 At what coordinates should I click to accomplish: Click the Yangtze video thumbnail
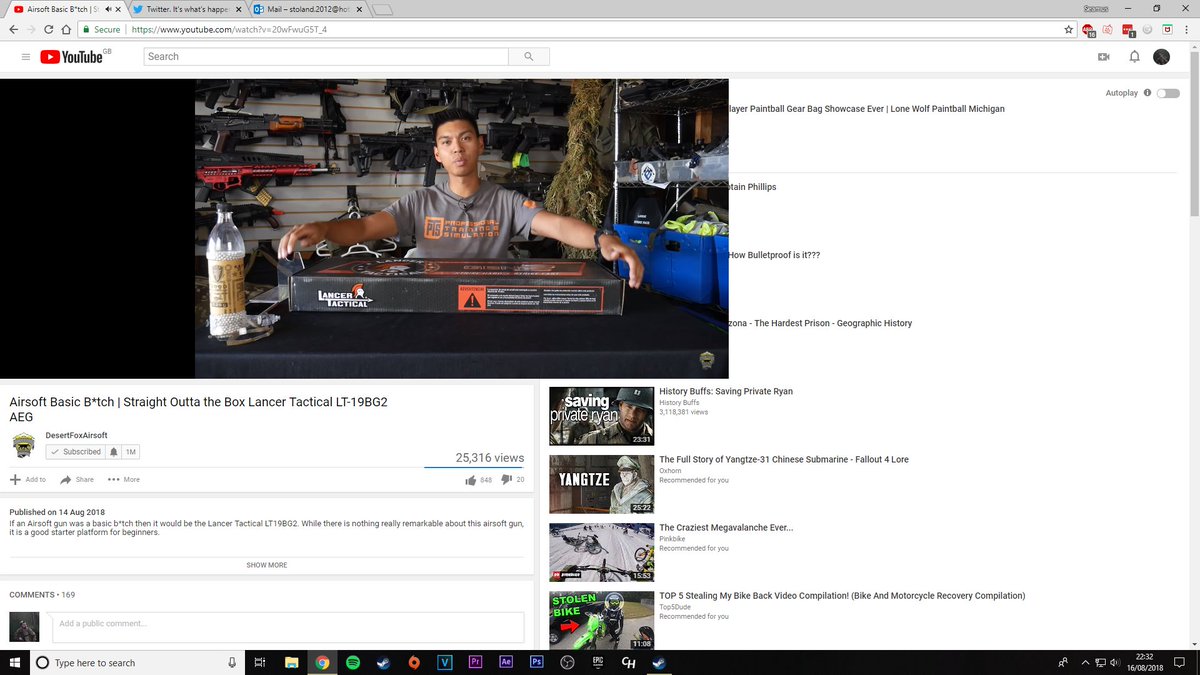click(602, 484)
